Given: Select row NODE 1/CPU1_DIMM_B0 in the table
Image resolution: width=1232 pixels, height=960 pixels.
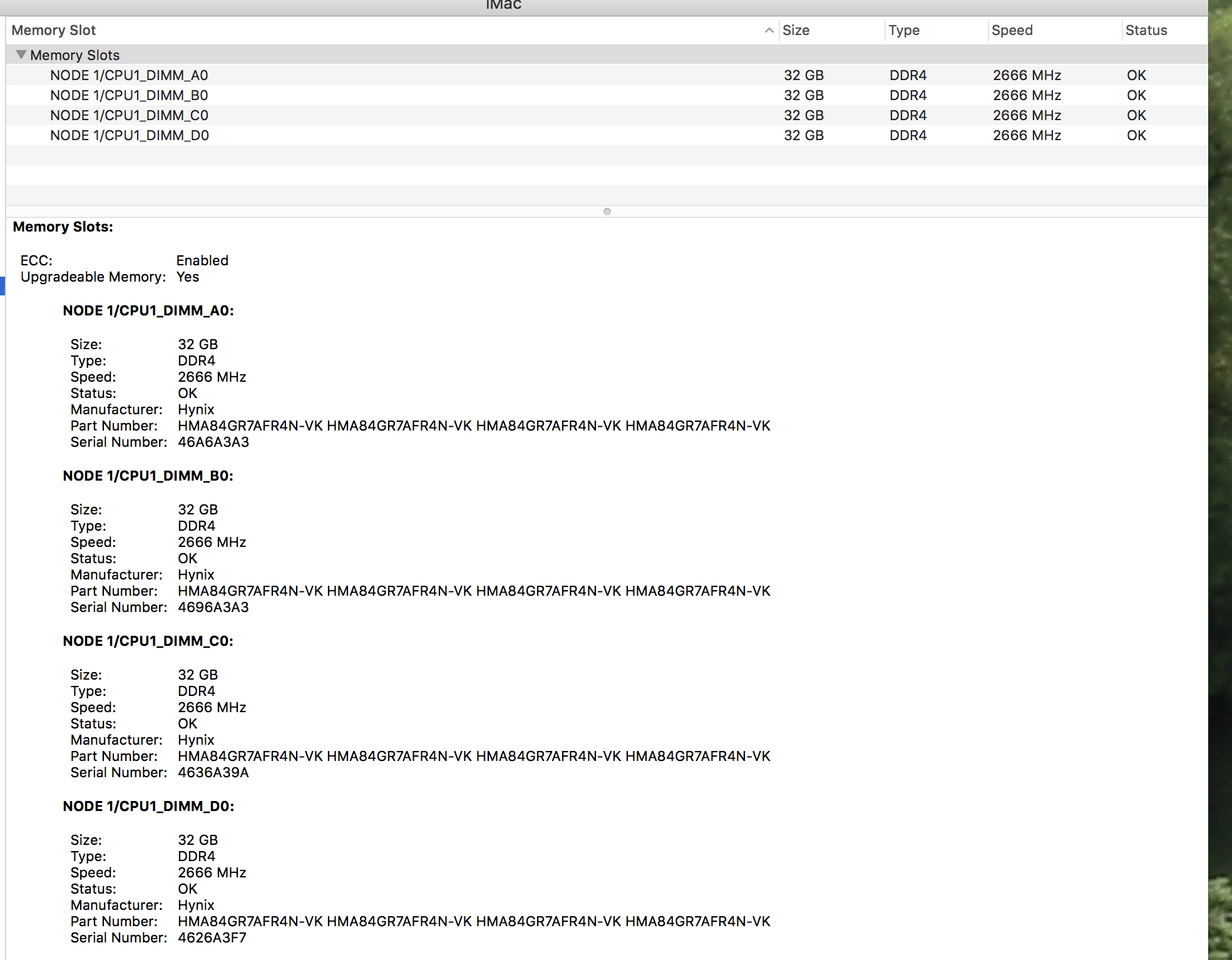Looking at the screenshot, I should pos(607,95).
